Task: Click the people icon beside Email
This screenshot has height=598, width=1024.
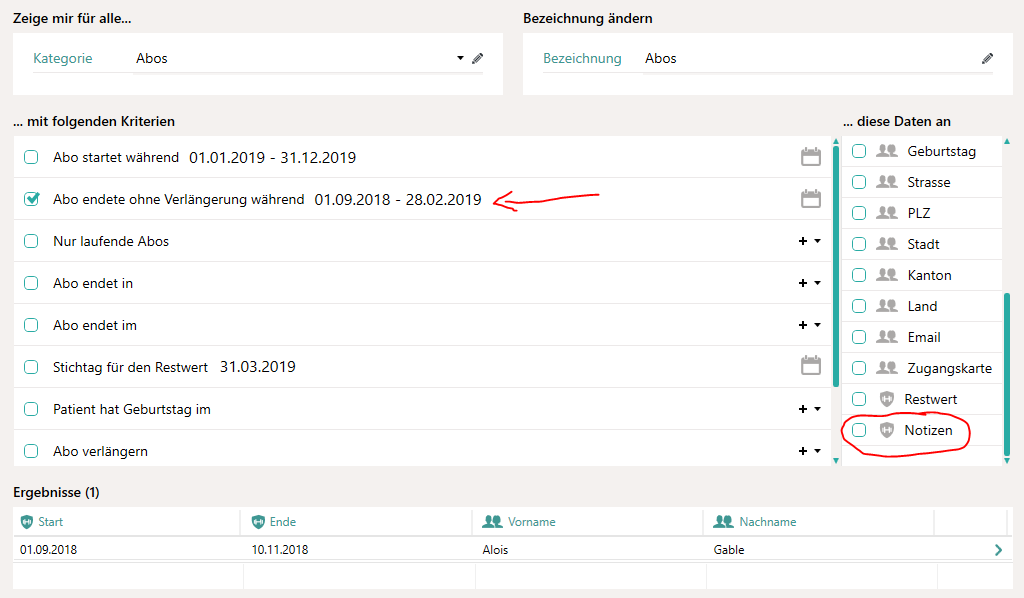Action: tap(886, 337)
